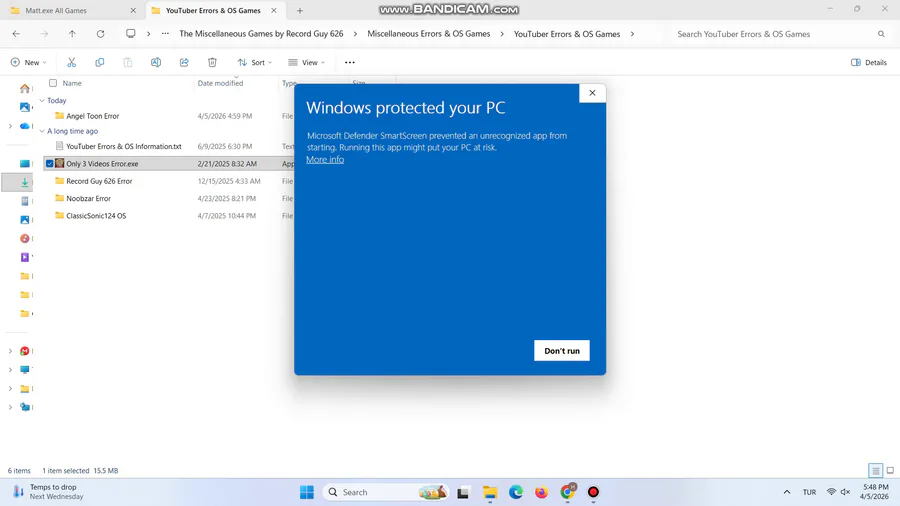Open the Gallery icon in sidebar
This screenshot has height=506, width=900.
pos(25,107)
